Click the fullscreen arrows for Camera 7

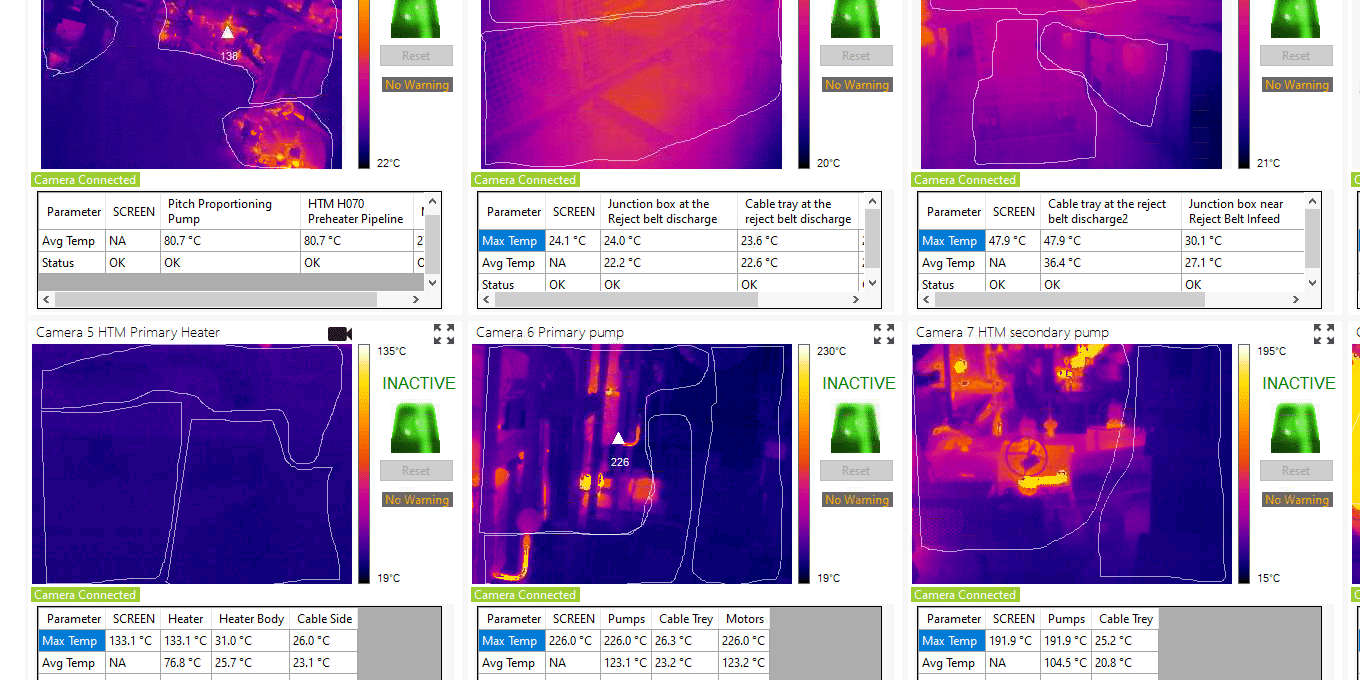point(1323,334)
